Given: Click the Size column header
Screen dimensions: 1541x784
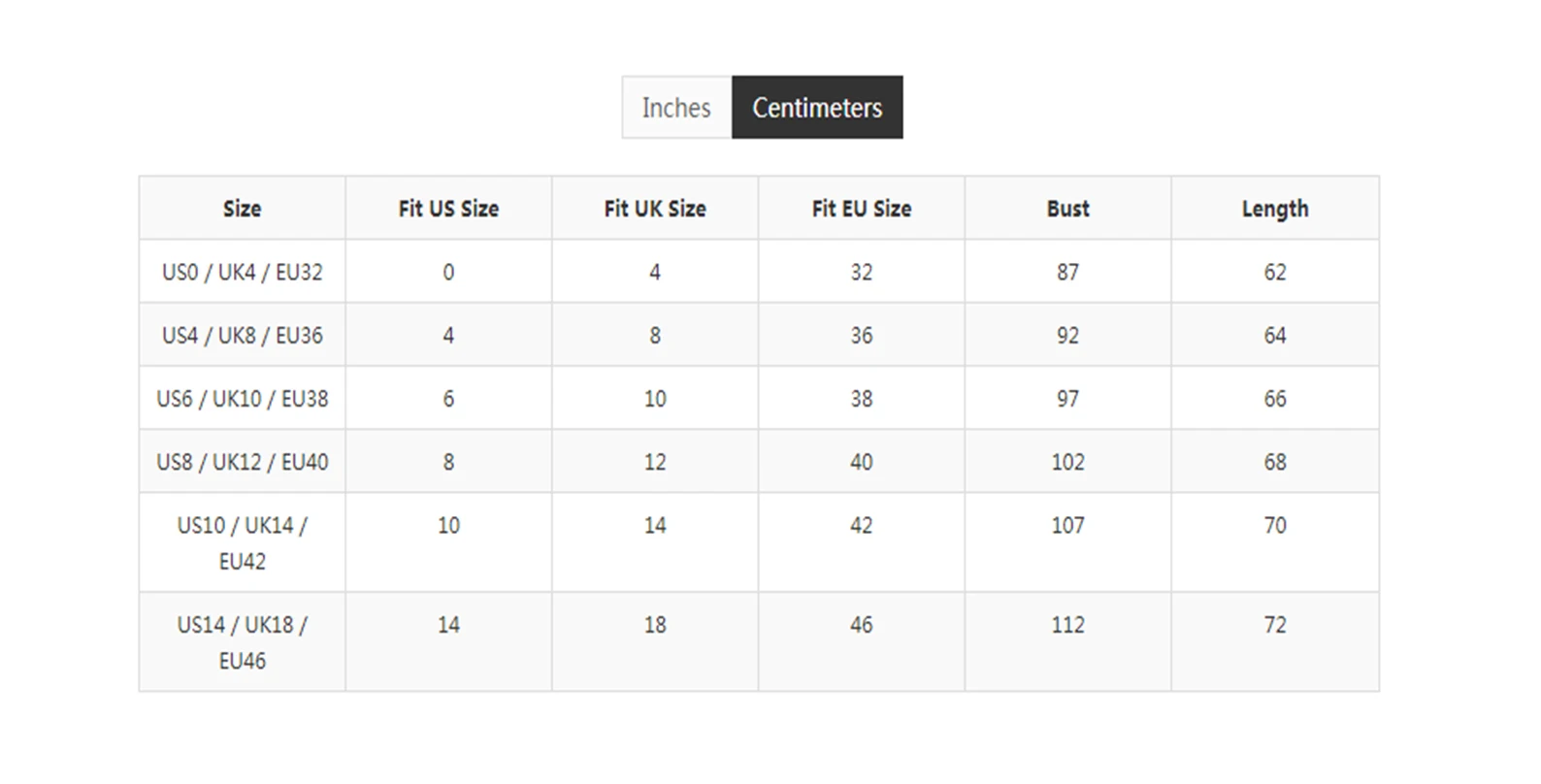Looking at the screenshot, I should [x=242, y=209].
